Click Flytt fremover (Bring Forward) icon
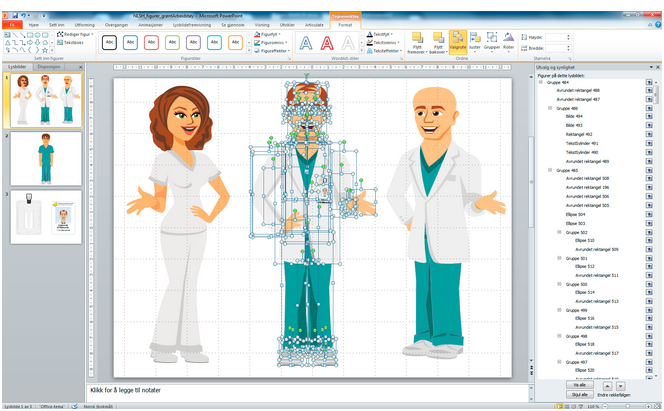 click(416, 42)
